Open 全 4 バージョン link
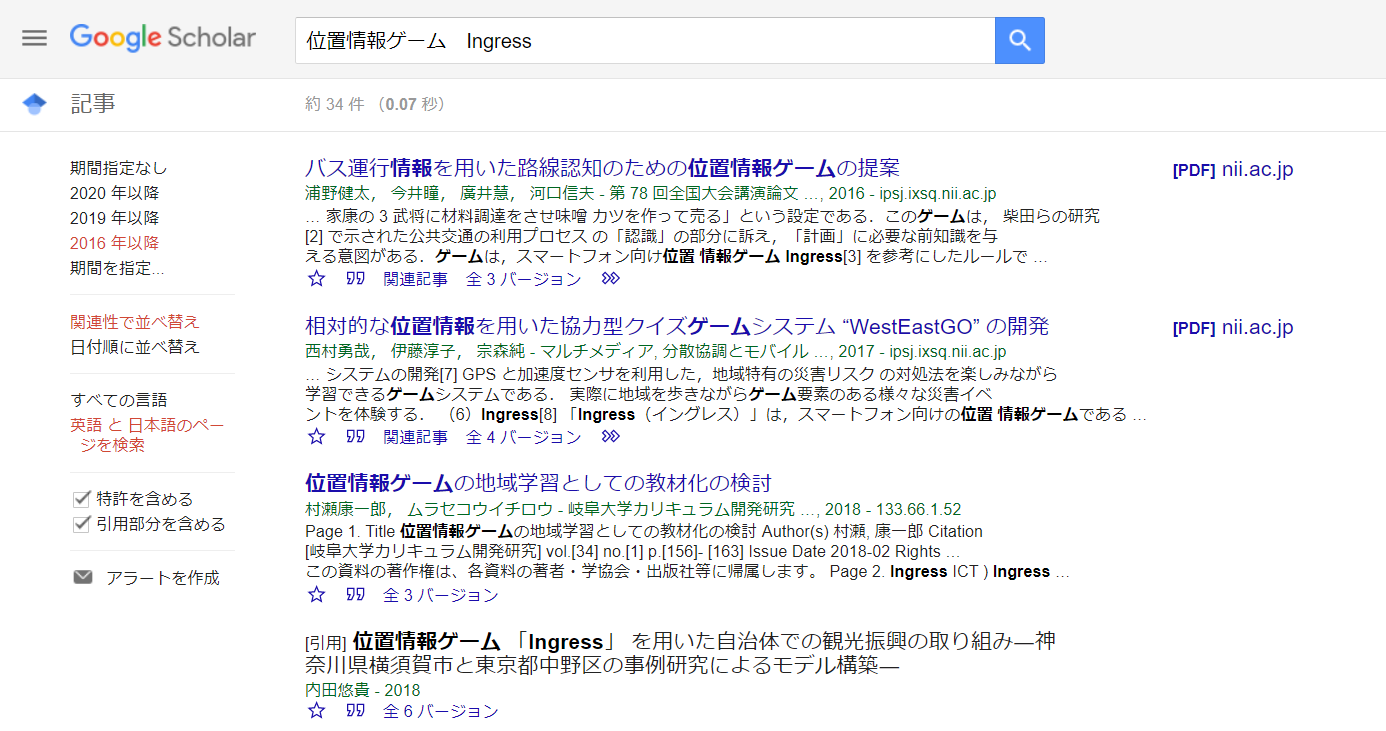Image resolution: width=1386 pixels, height=731 pixels. 524,438
